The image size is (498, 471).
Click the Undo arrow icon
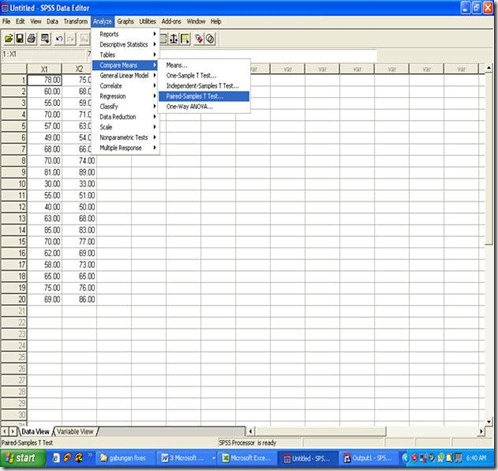59,39
